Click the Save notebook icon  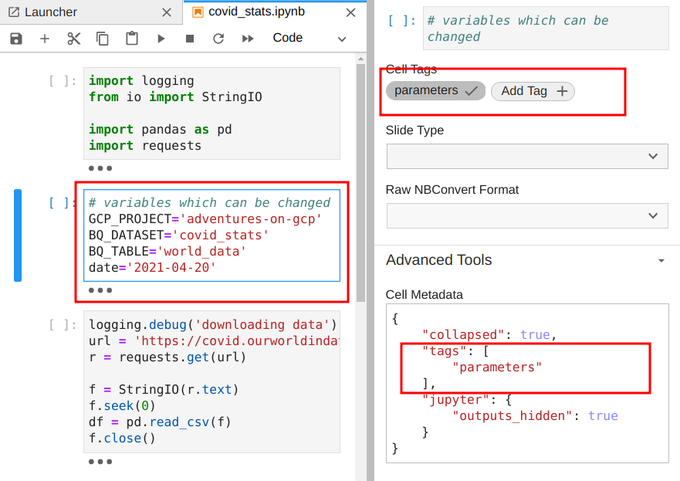click(16, 38)
